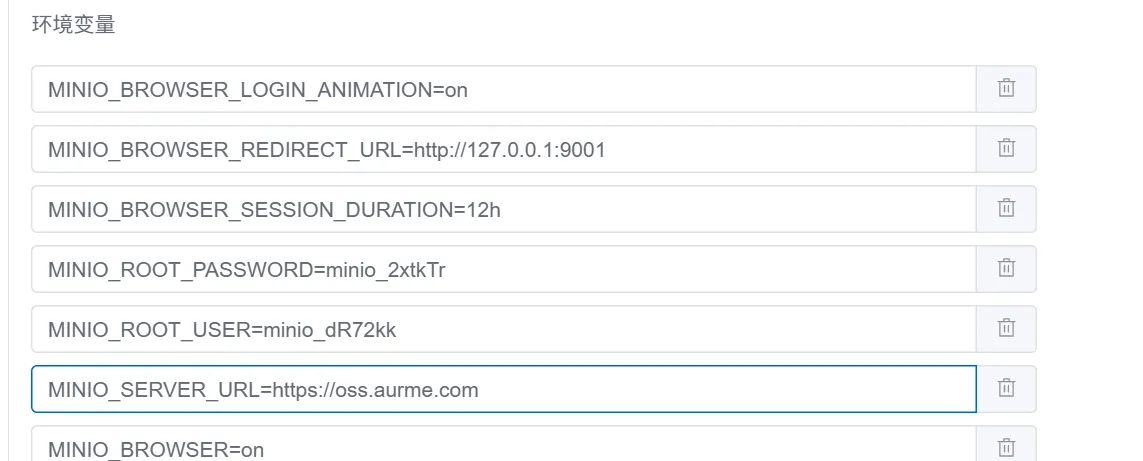Select the MINIO_BROWSER_REDIRECT_URL text field
The height and width of the screenshot is (461, 1143).
tap(504, 149)
